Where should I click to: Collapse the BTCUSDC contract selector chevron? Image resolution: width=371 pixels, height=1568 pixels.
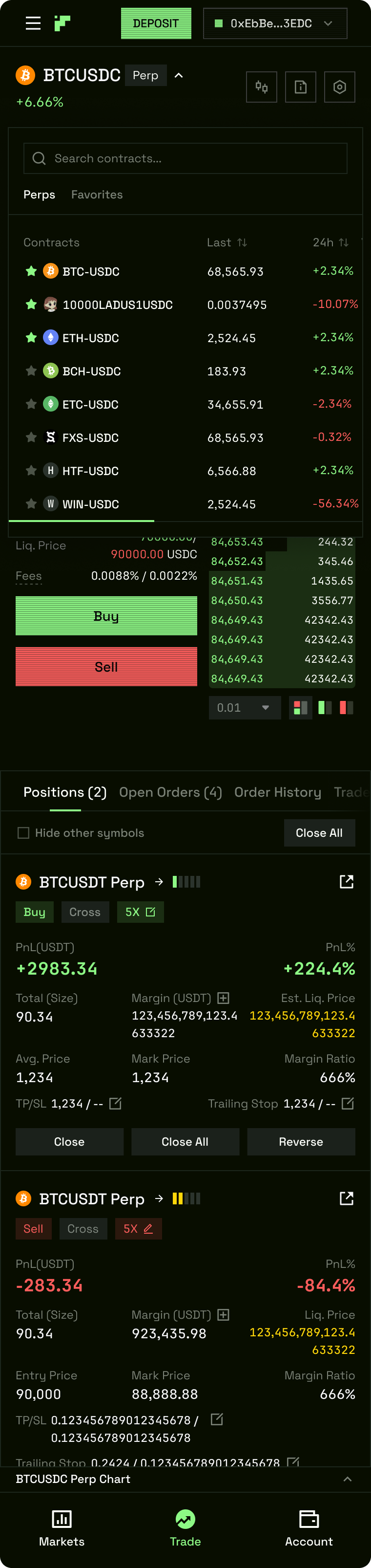[x=178, y=75]
